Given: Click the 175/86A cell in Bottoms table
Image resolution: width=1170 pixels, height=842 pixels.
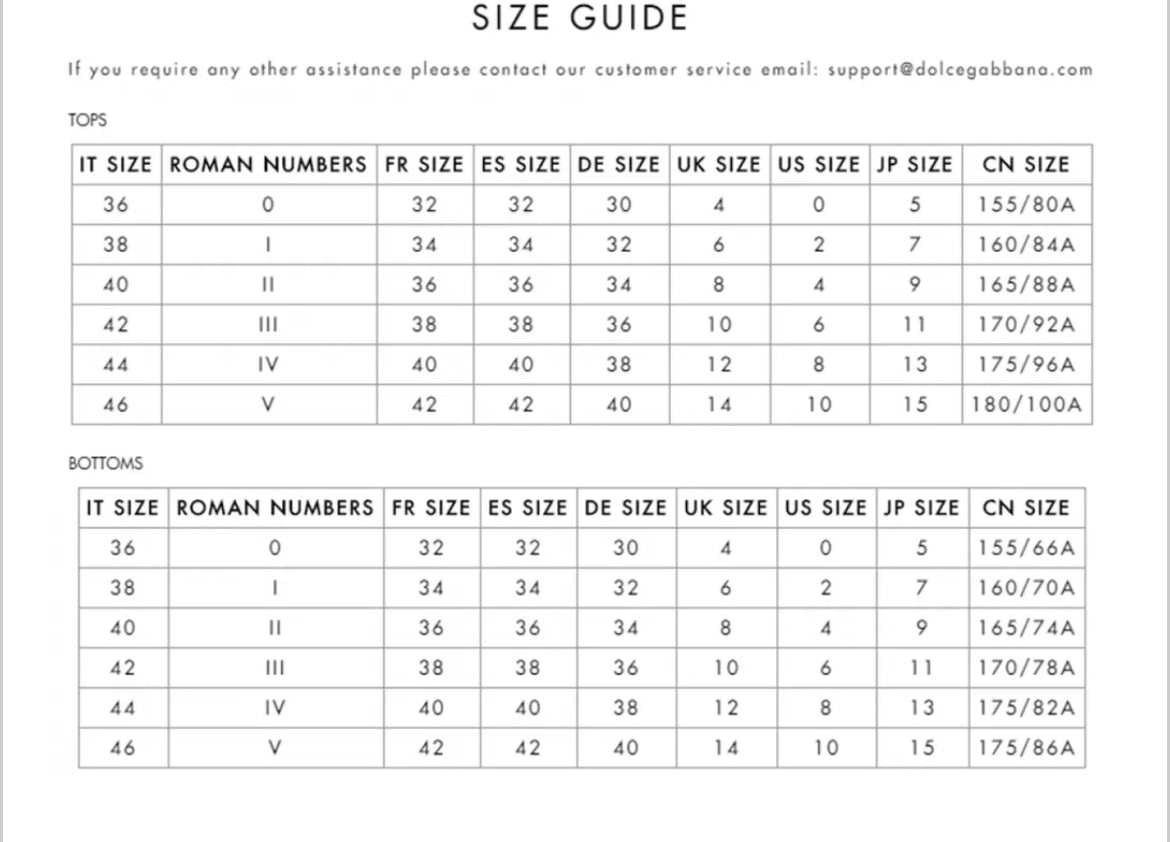Looking at the screenshot, I should [1027, 748].
